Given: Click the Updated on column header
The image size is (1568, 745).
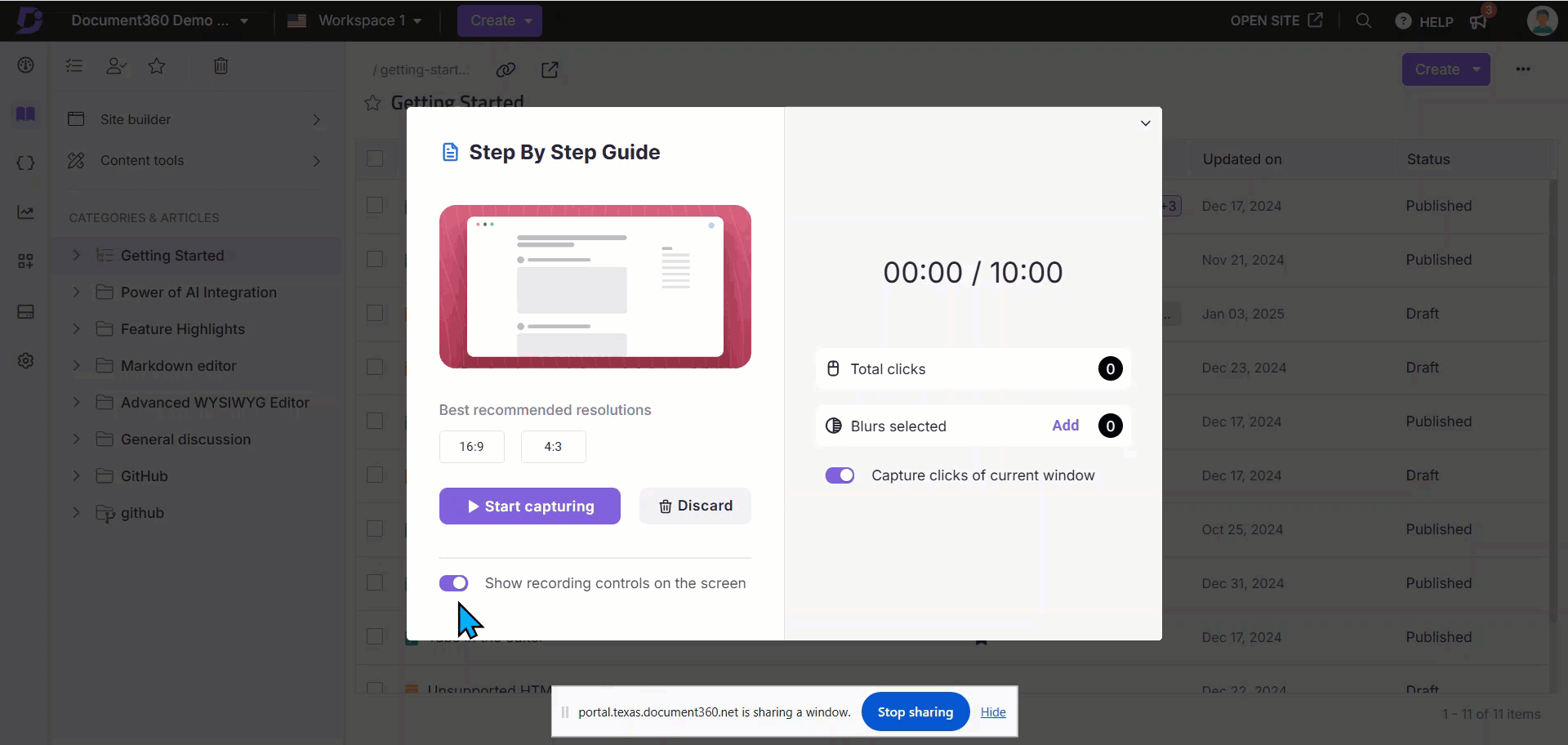Looking at the screenshot, I should click(1242, 159).
